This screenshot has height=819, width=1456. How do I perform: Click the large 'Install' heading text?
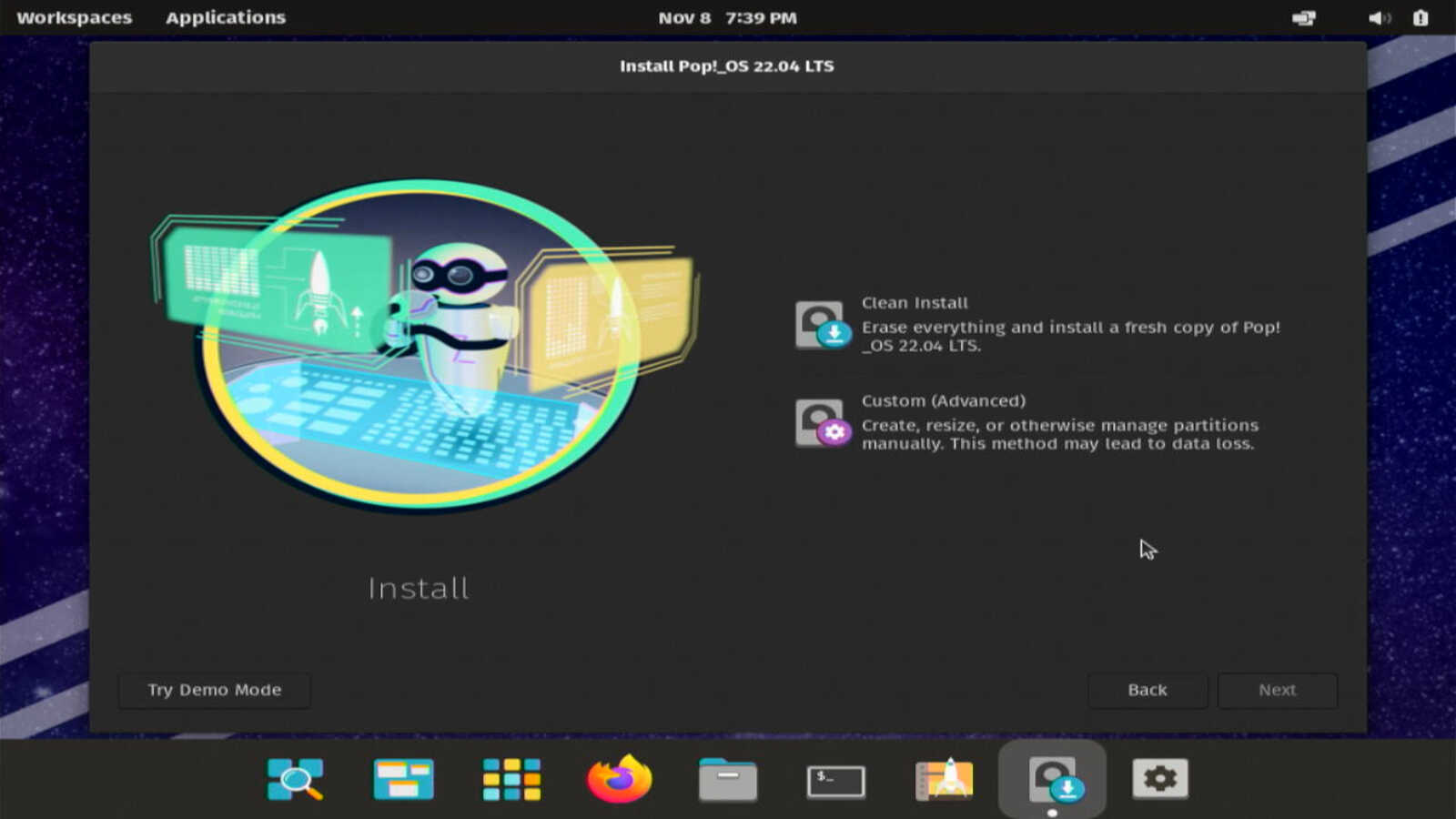[419, 589]
